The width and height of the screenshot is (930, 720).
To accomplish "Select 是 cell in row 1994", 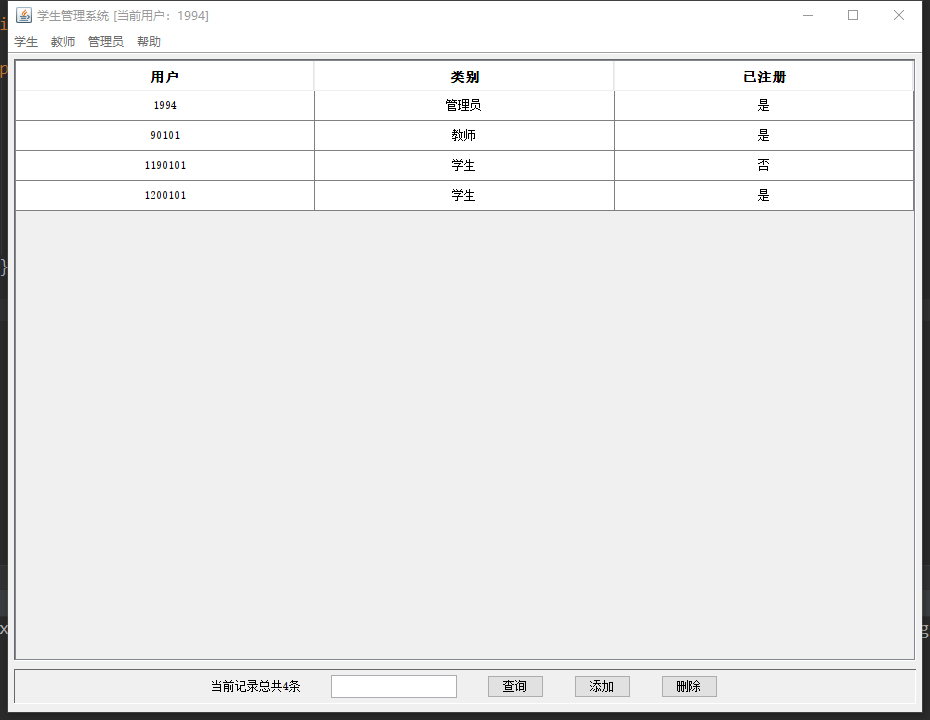I will [x=764, y=106].
